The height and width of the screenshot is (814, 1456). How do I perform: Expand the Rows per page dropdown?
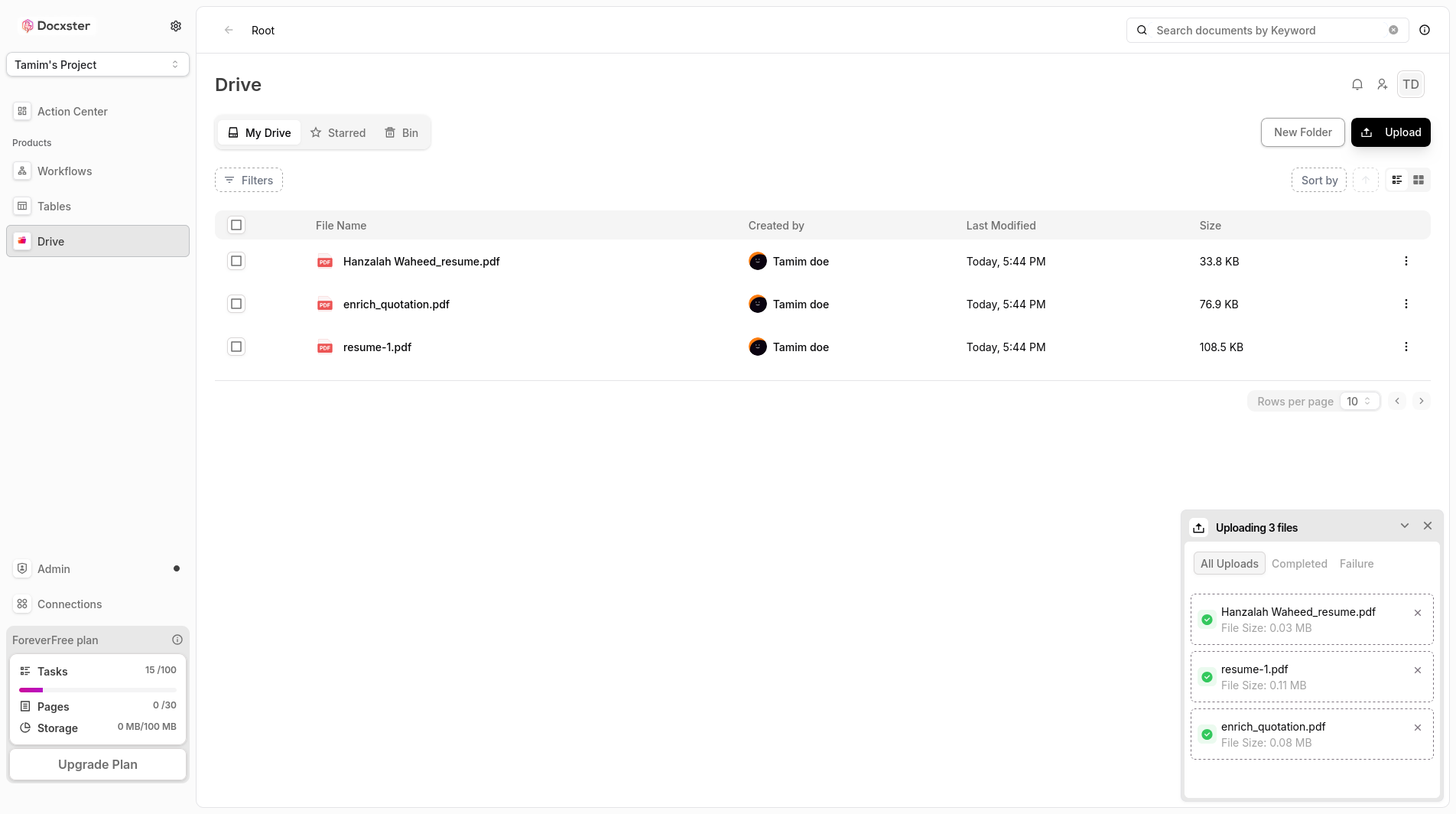click(x=1360, y=401)
